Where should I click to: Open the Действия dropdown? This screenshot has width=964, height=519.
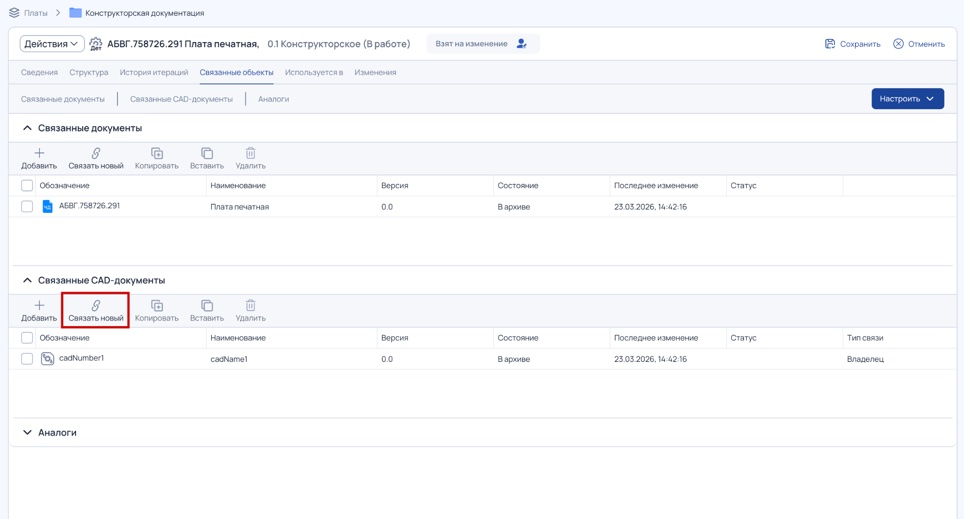pos(52,44)
